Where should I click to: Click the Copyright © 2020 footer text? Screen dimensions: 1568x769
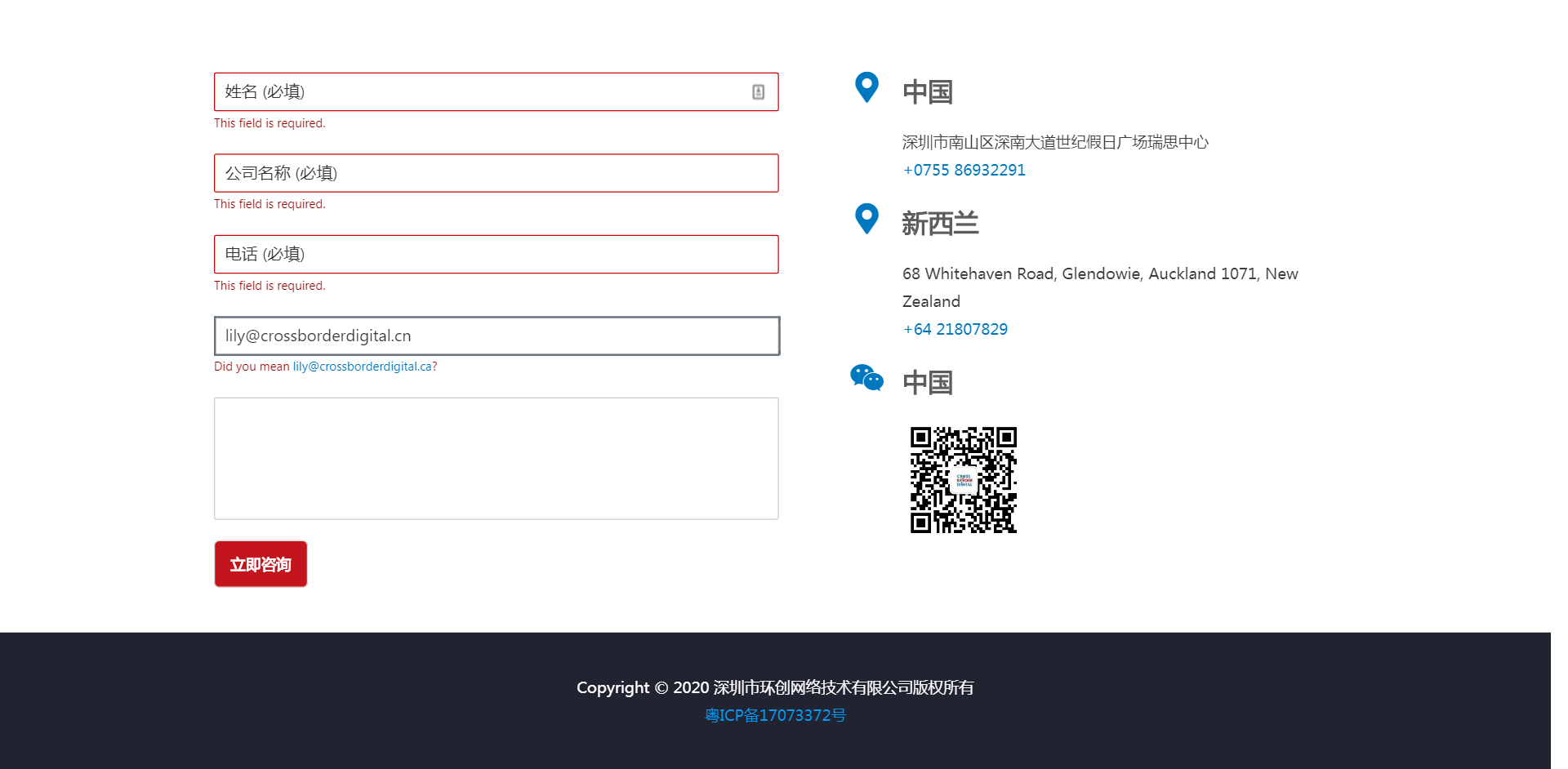(x=775, y=688)
